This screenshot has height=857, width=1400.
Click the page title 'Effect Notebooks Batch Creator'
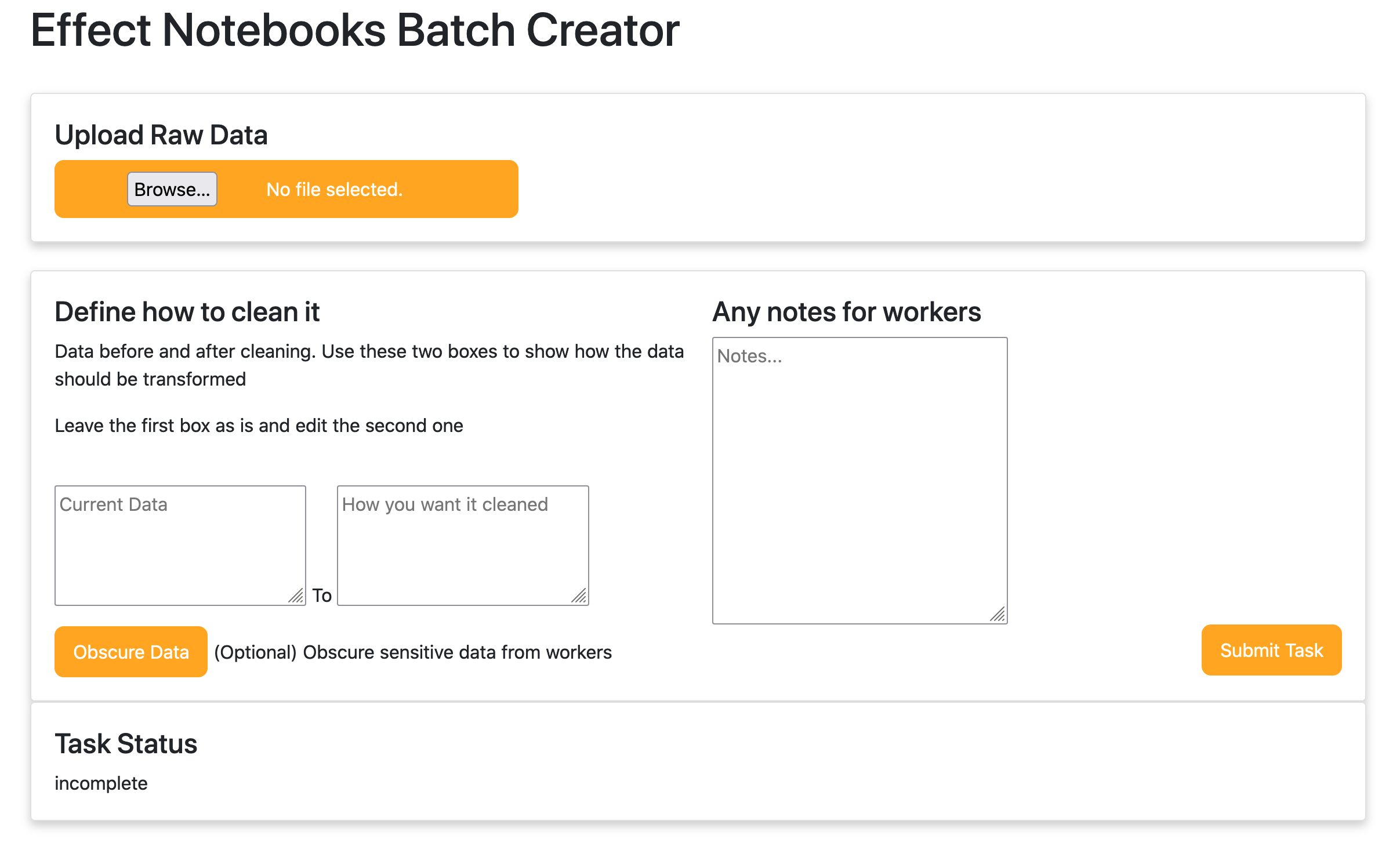pyautogui.click(x=354, y=30)
